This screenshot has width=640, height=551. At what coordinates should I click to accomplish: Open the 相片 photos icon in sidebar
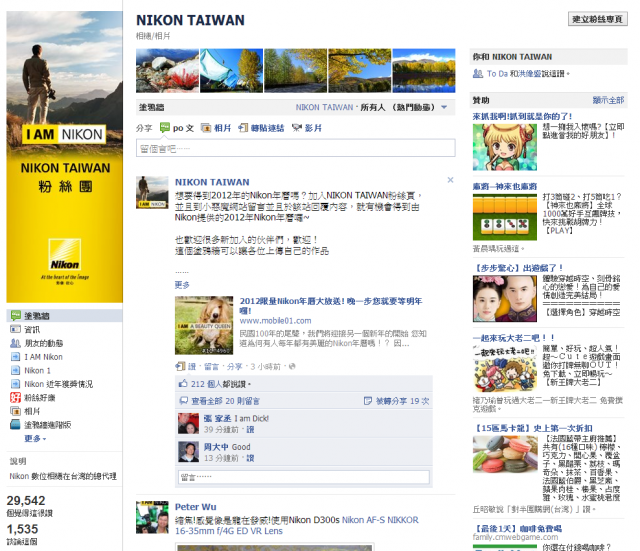point(15,411)
